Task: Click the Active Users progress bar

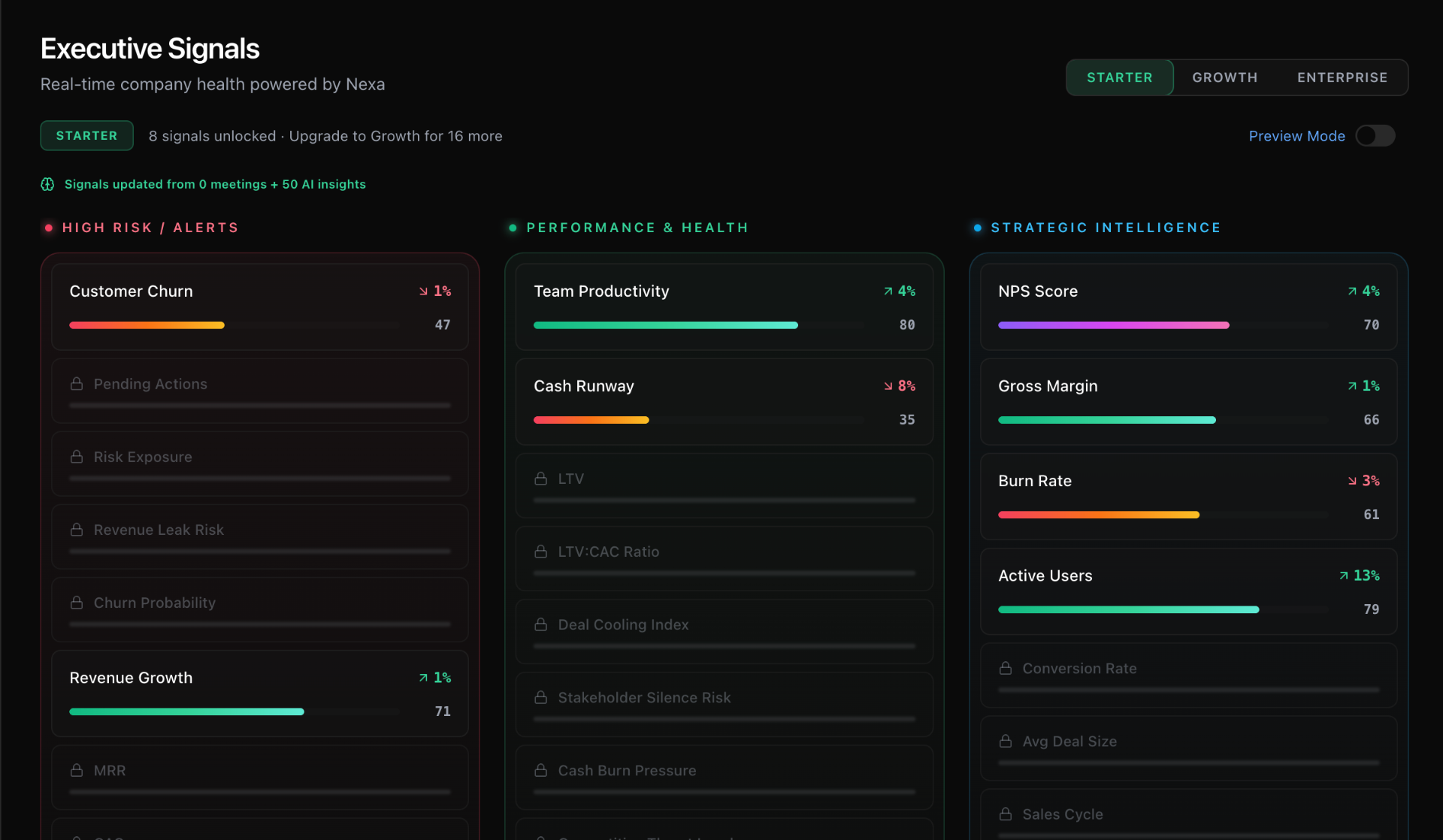Action: pyautogui.click(x=1163, y=609)
